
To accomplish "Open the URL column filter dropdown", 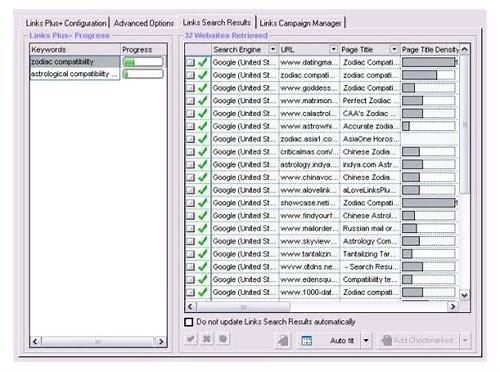I will 333,49.
